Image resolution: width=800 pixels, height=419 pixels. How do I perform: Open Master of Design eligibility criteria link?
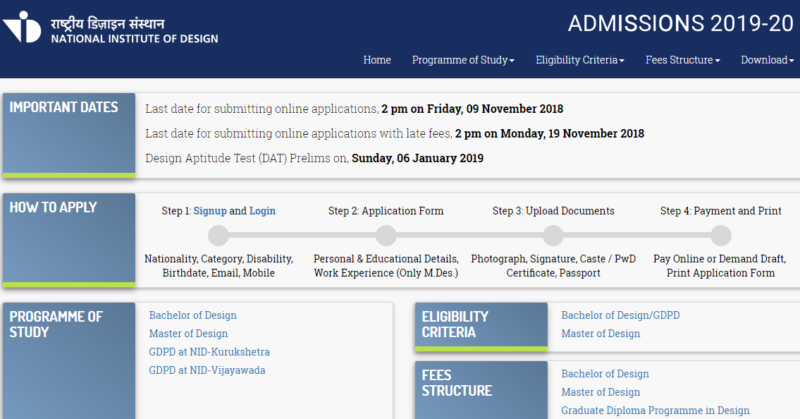click(600, 333)
